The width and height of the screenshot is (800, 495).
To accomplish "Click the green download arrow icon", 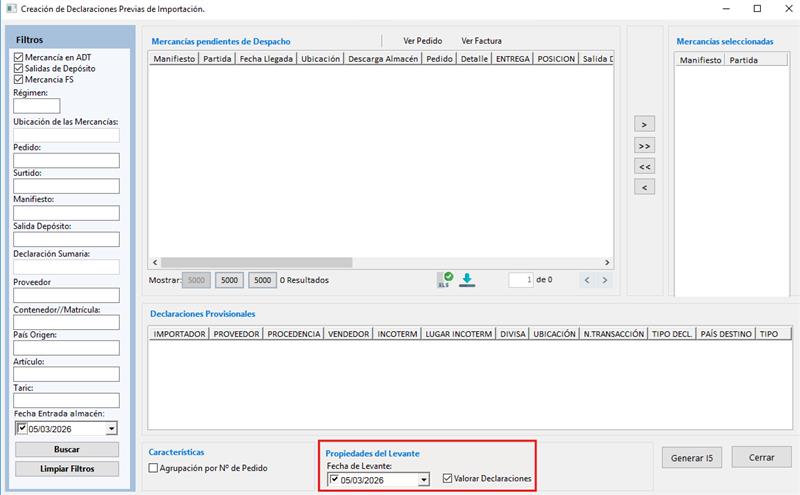I will coord(467,280).
